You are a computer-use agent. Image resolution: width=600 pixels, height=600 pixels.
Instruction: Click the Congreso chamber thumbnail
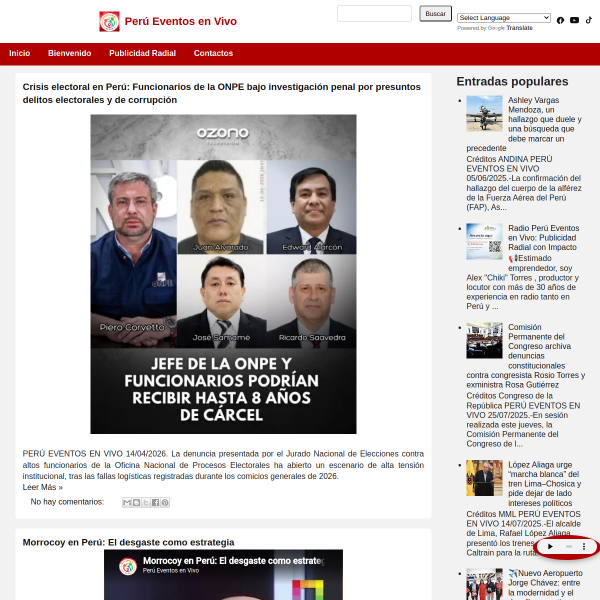(x=484, y=341)
